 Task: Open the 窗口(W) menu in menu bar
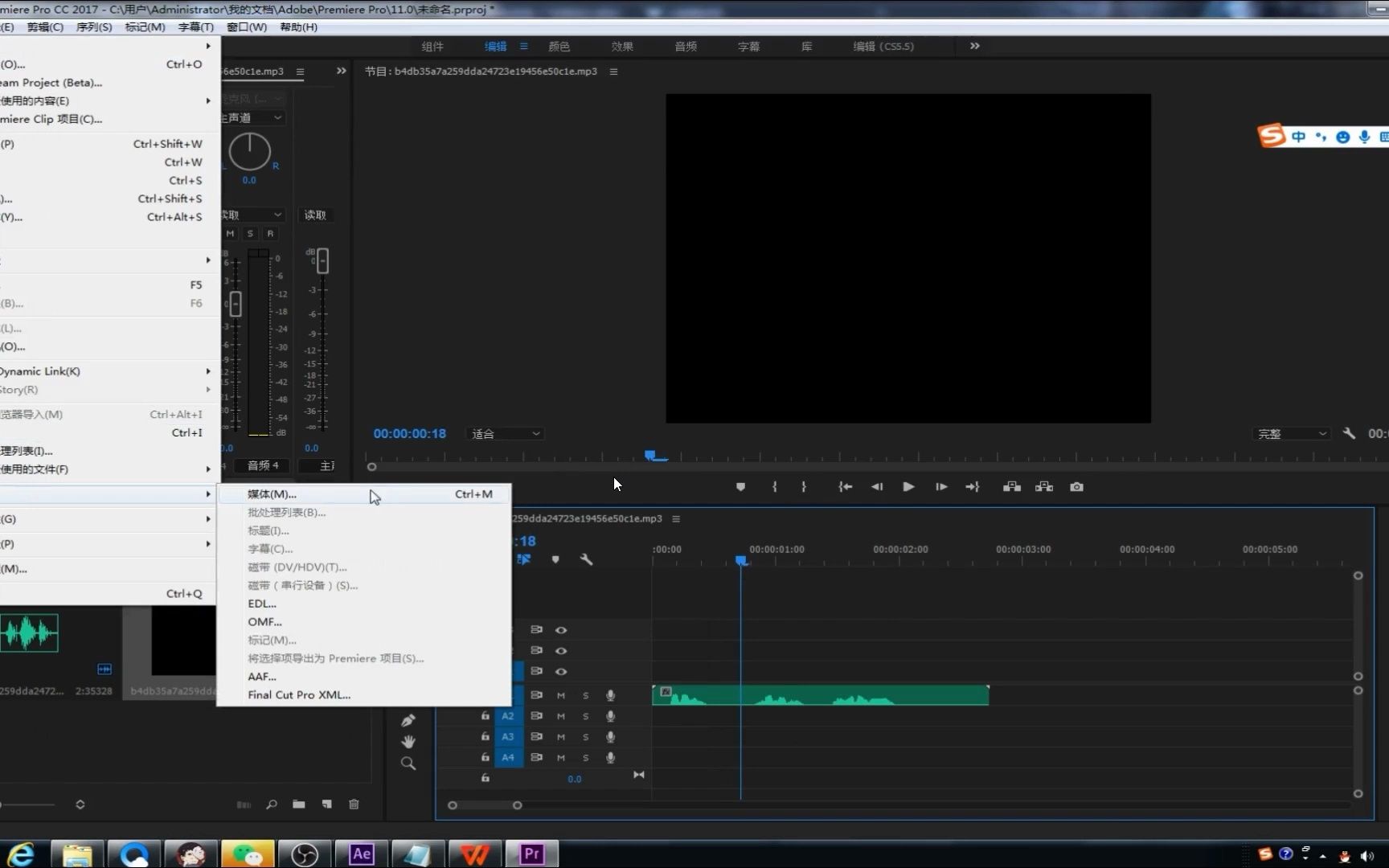tap(247, 27)
